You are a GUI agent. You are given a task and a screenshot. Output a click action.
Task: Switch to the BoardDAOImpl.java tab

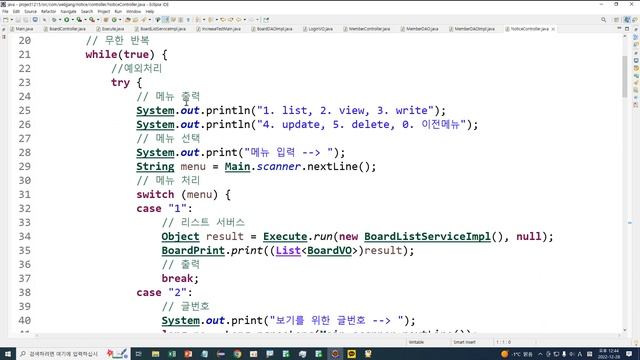(271, 29)
